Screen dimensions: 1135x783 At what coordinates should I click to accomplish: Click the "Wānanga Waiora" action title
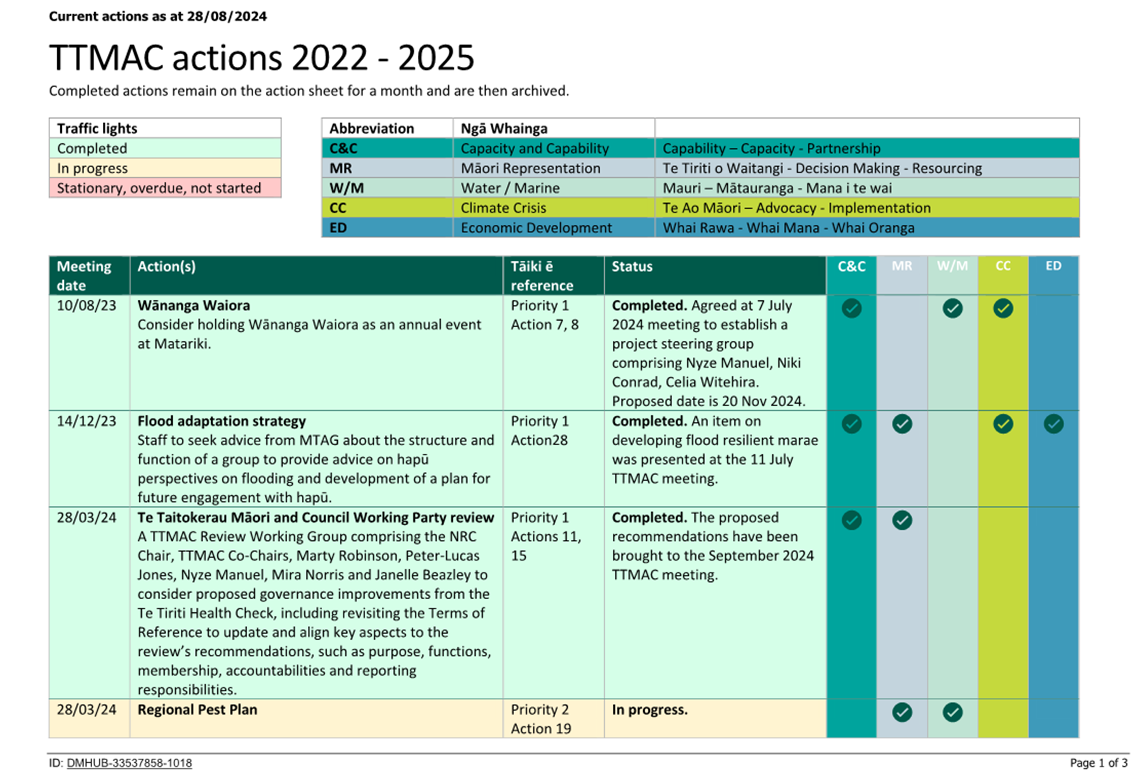click(x=194, y=305)
